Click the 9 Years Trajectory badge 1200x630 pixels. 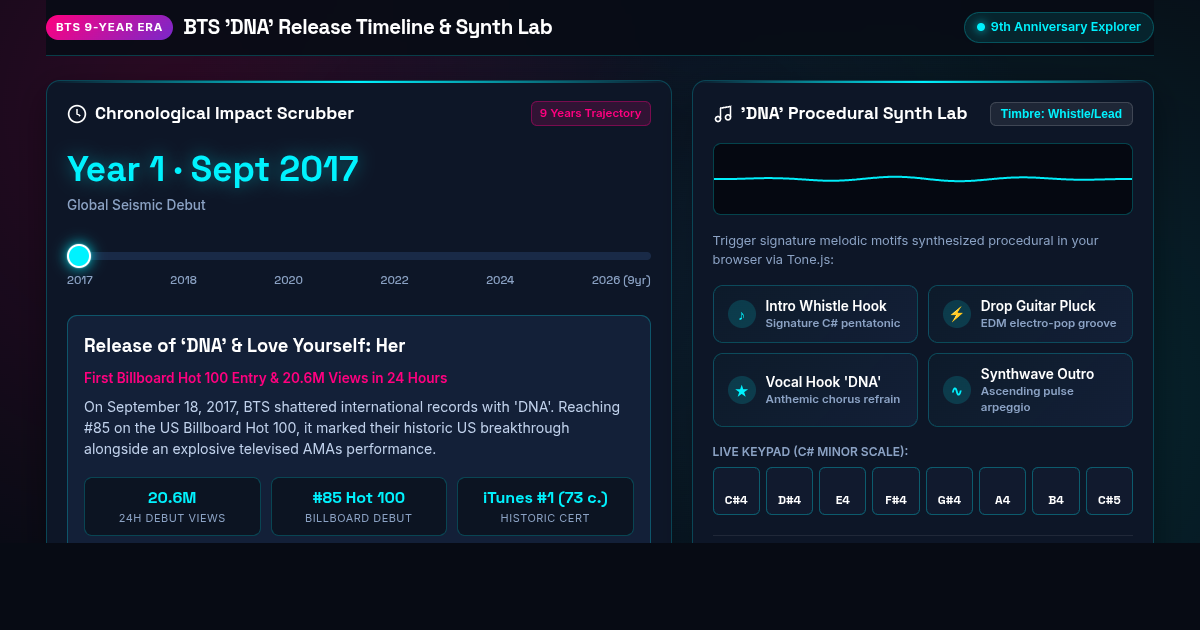point(591,114)
